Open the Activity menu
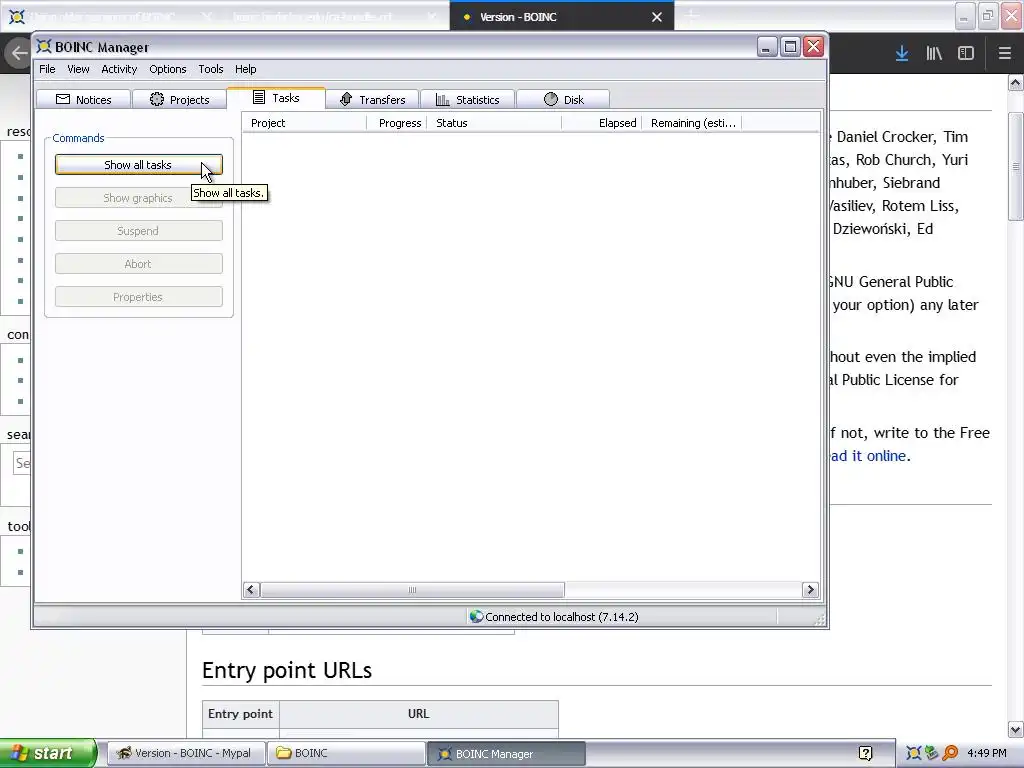The height and width of the screenshot is (768, 1024). 119,69
